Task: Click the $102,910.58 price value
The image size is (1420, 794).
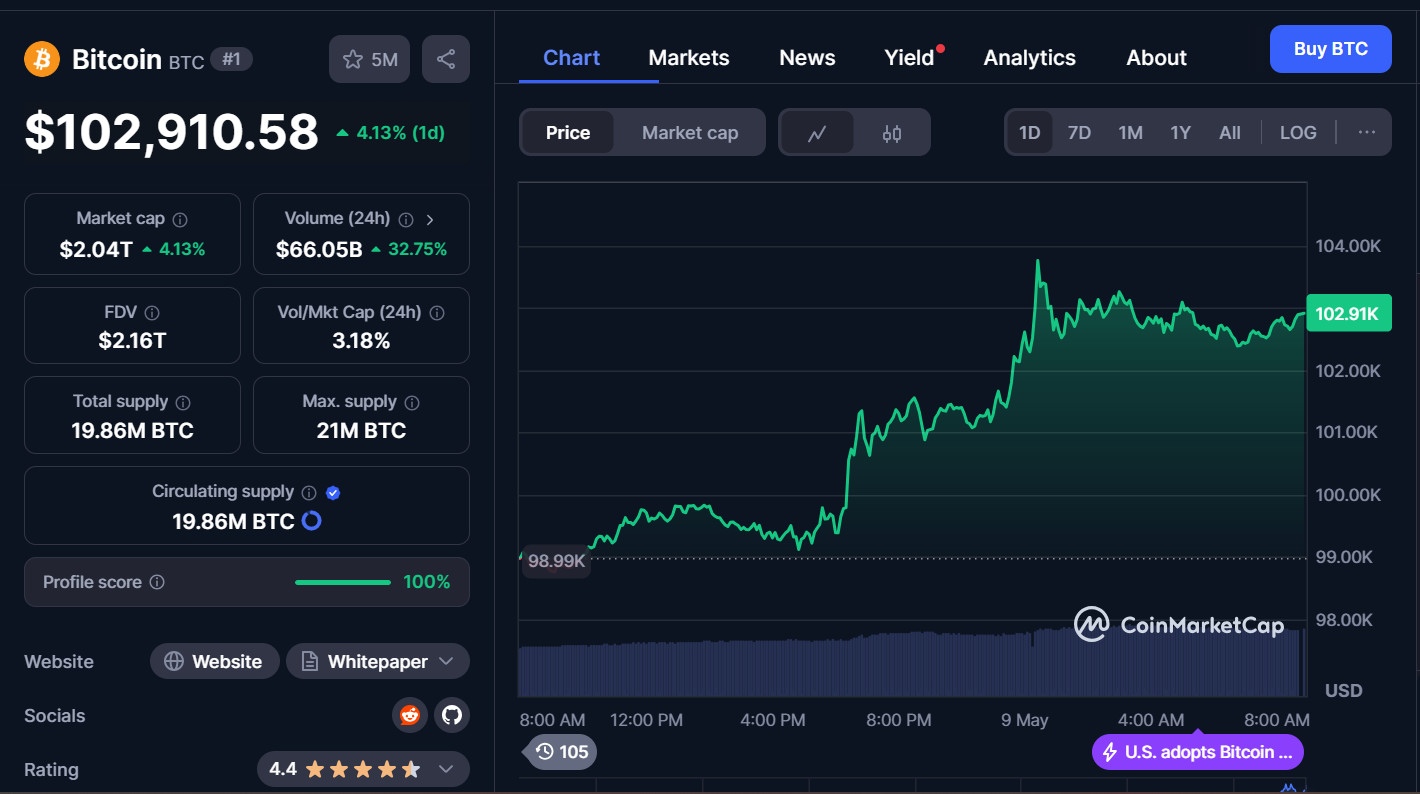Action: [171, 132]
